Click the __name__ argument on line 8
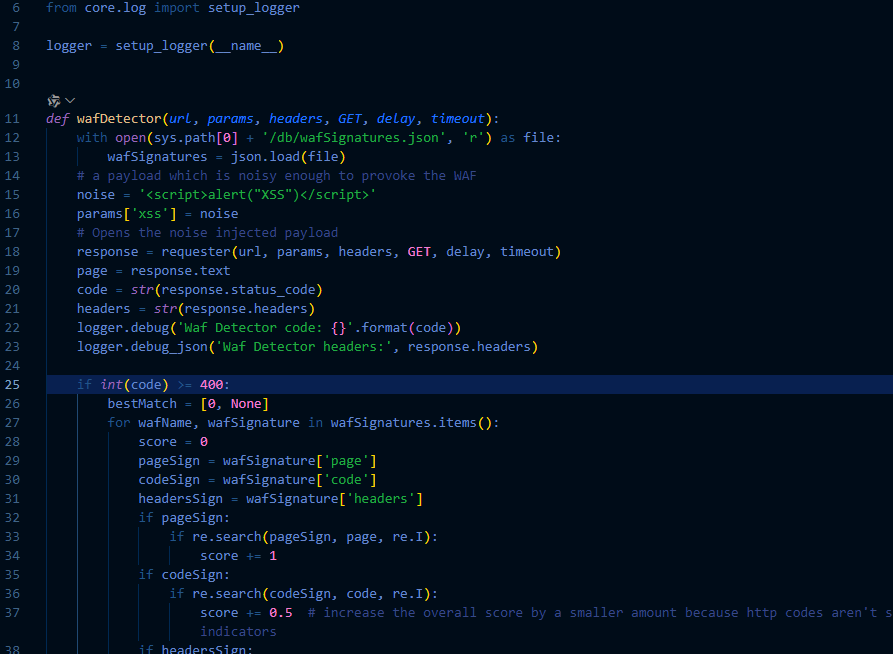The height and width of the screenshot is (654, 893). (x=246, y=46)
